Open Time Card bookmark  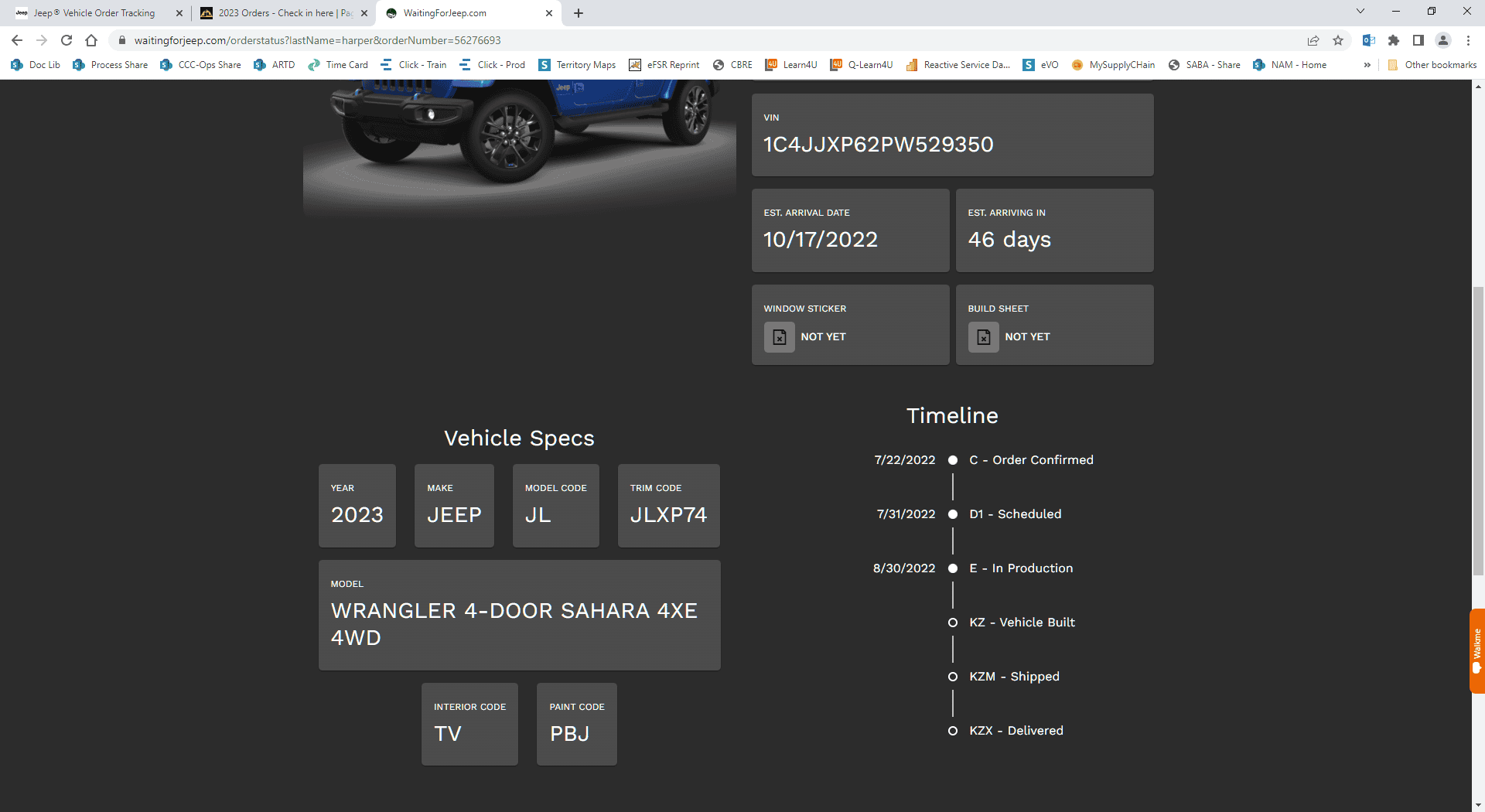(338, 65)
